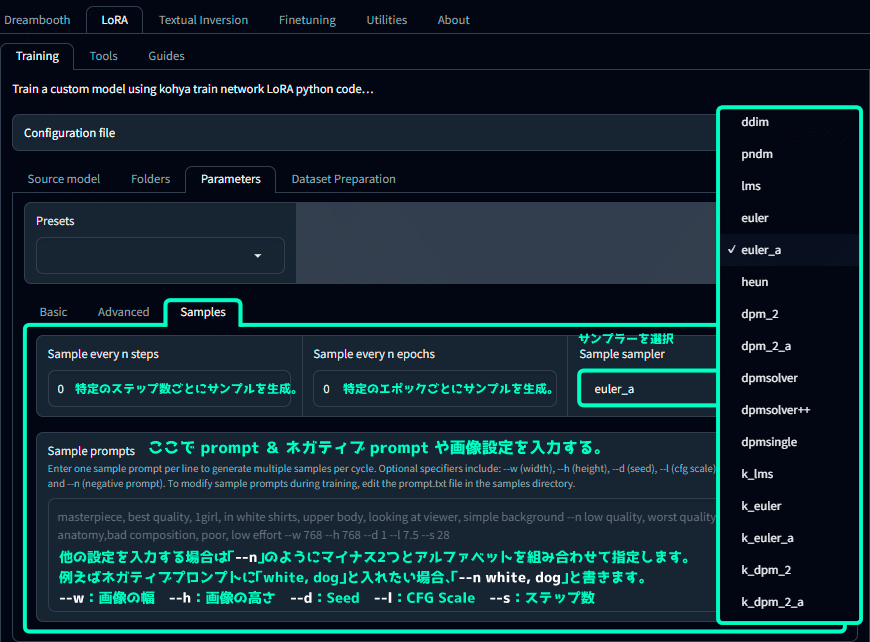Open the Textual Inversion tab
The height and width of the screenshot is (642, 870).
click(x=203, y=20)
